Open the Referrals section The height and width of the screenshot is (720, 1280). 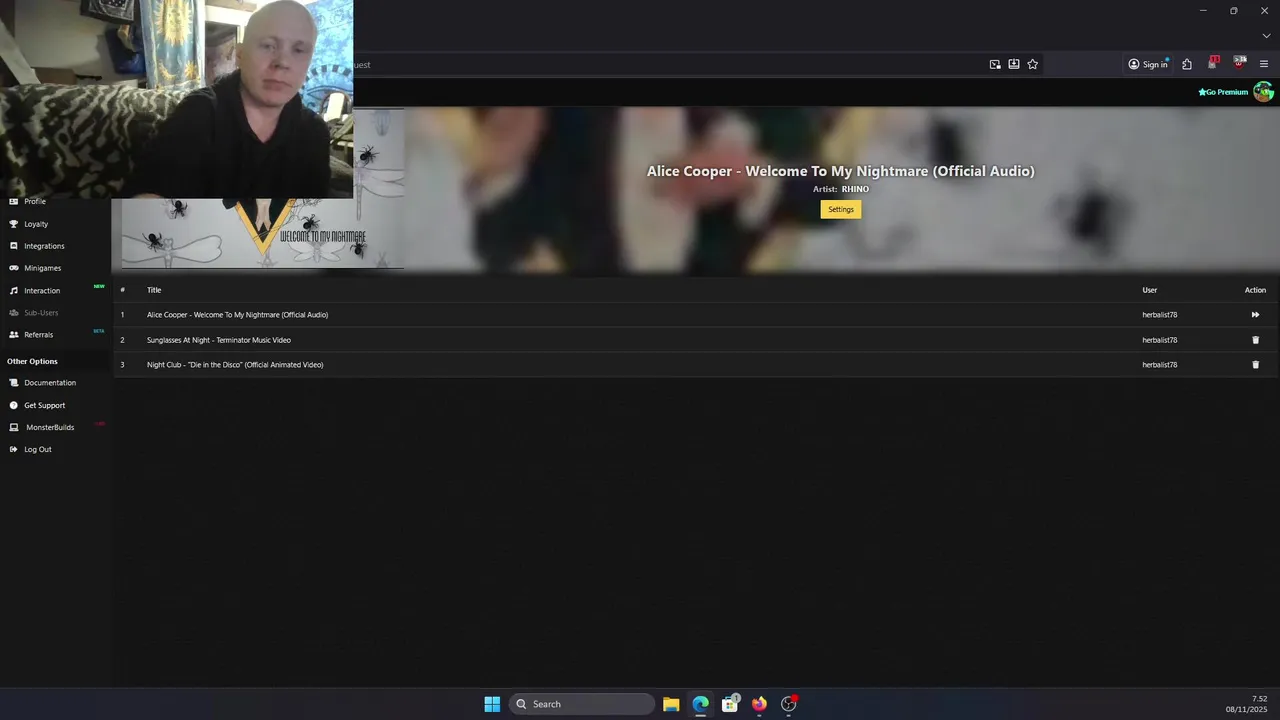pyautogui.click(x=39, y=335)
